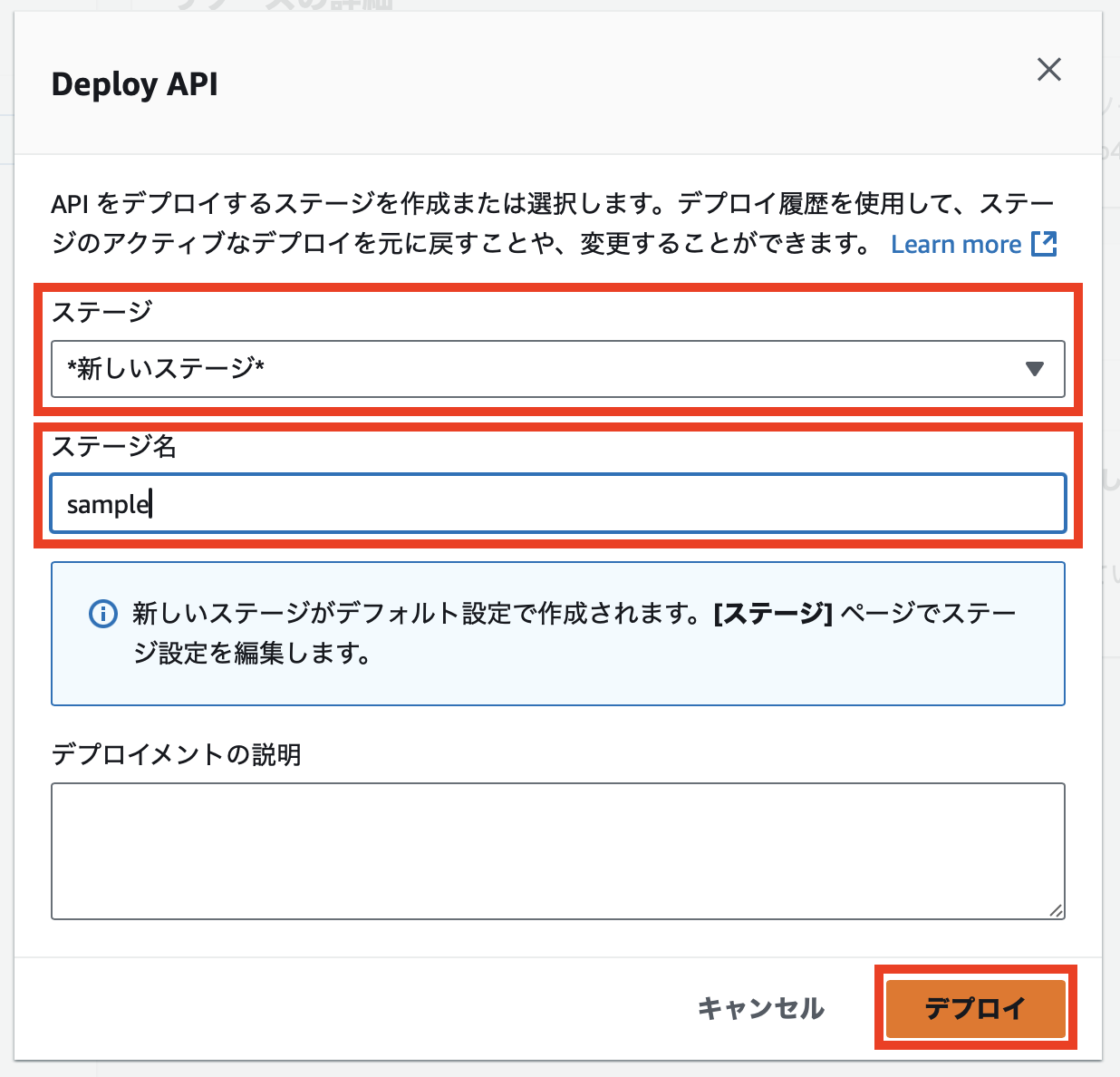Click the ステージ label above the dropdown
The width and height of the screenshot is (1120, 1077).
[x=101, y=312]
